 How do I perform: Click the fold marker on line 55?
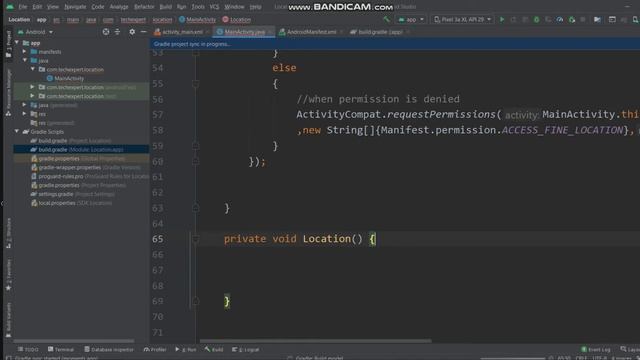196,84
